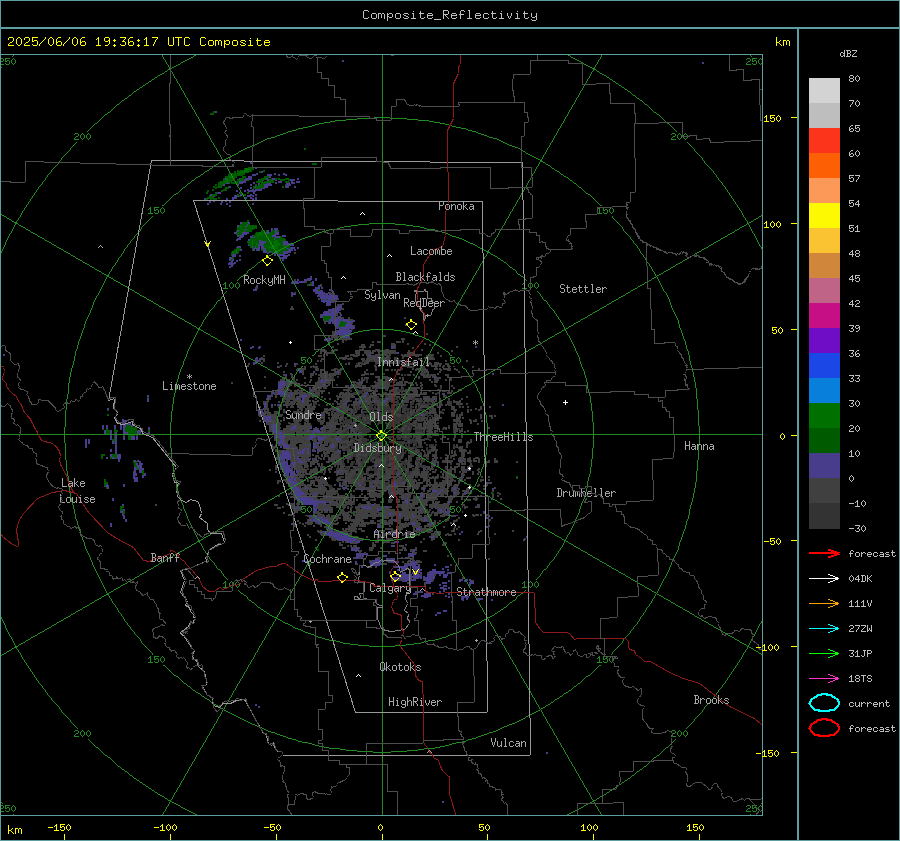Click the '18TS' legend text
Screen dimensions: 900x841
click(x=860, y=679)
